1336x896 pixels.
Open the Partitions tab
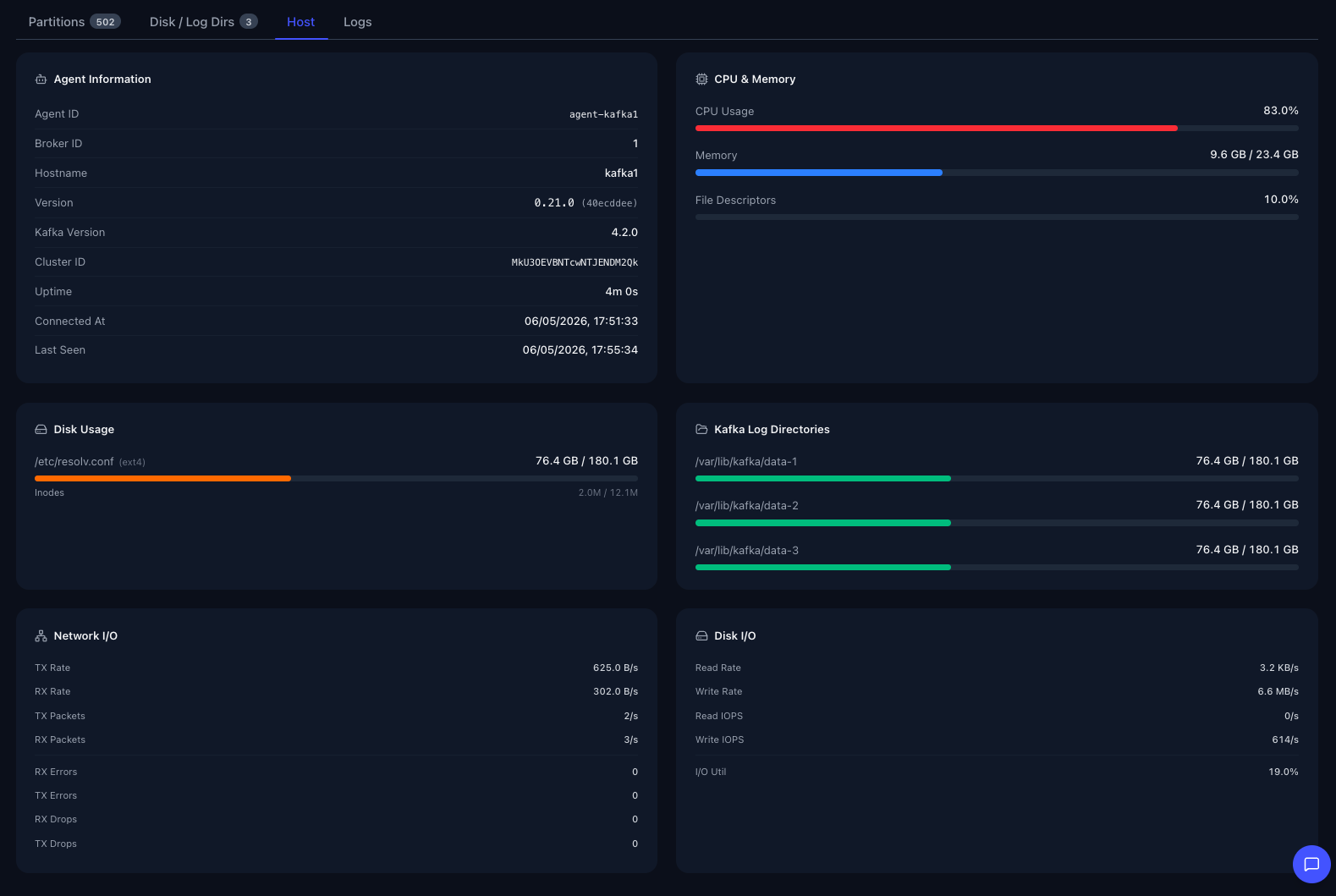coord(74,22)
